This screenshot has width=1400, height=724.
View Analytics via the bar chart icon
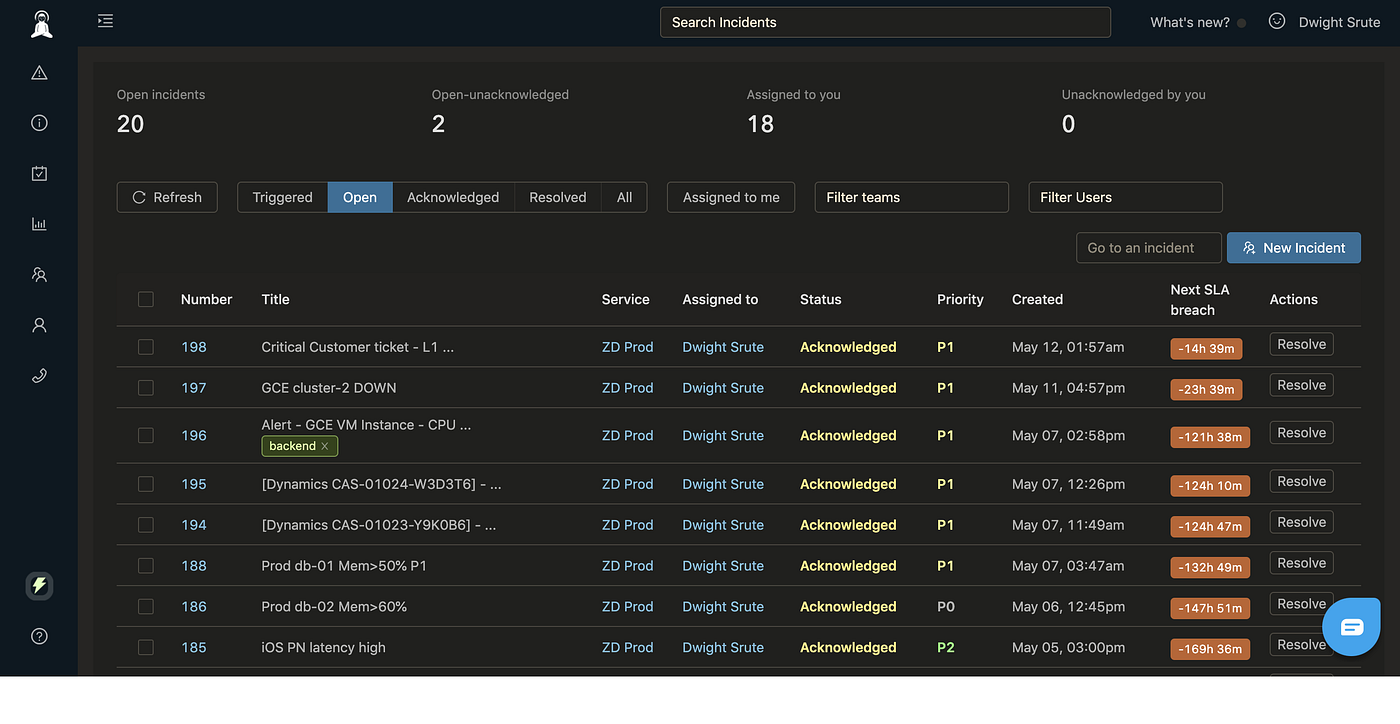(38, 223)
